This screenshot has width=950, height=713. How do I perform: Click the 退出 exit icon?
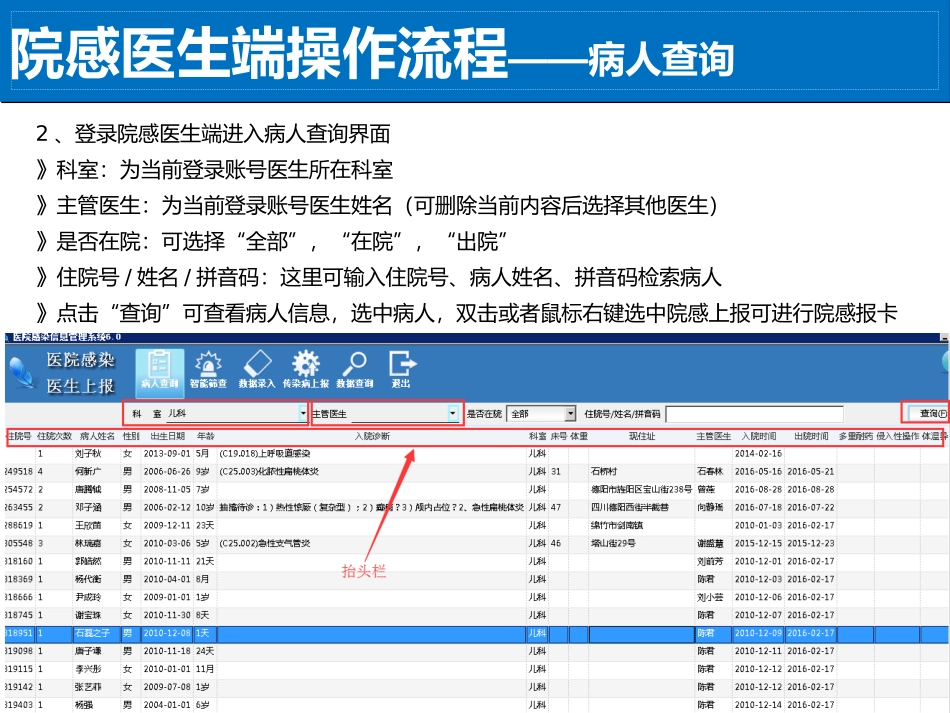coord(401,369)
